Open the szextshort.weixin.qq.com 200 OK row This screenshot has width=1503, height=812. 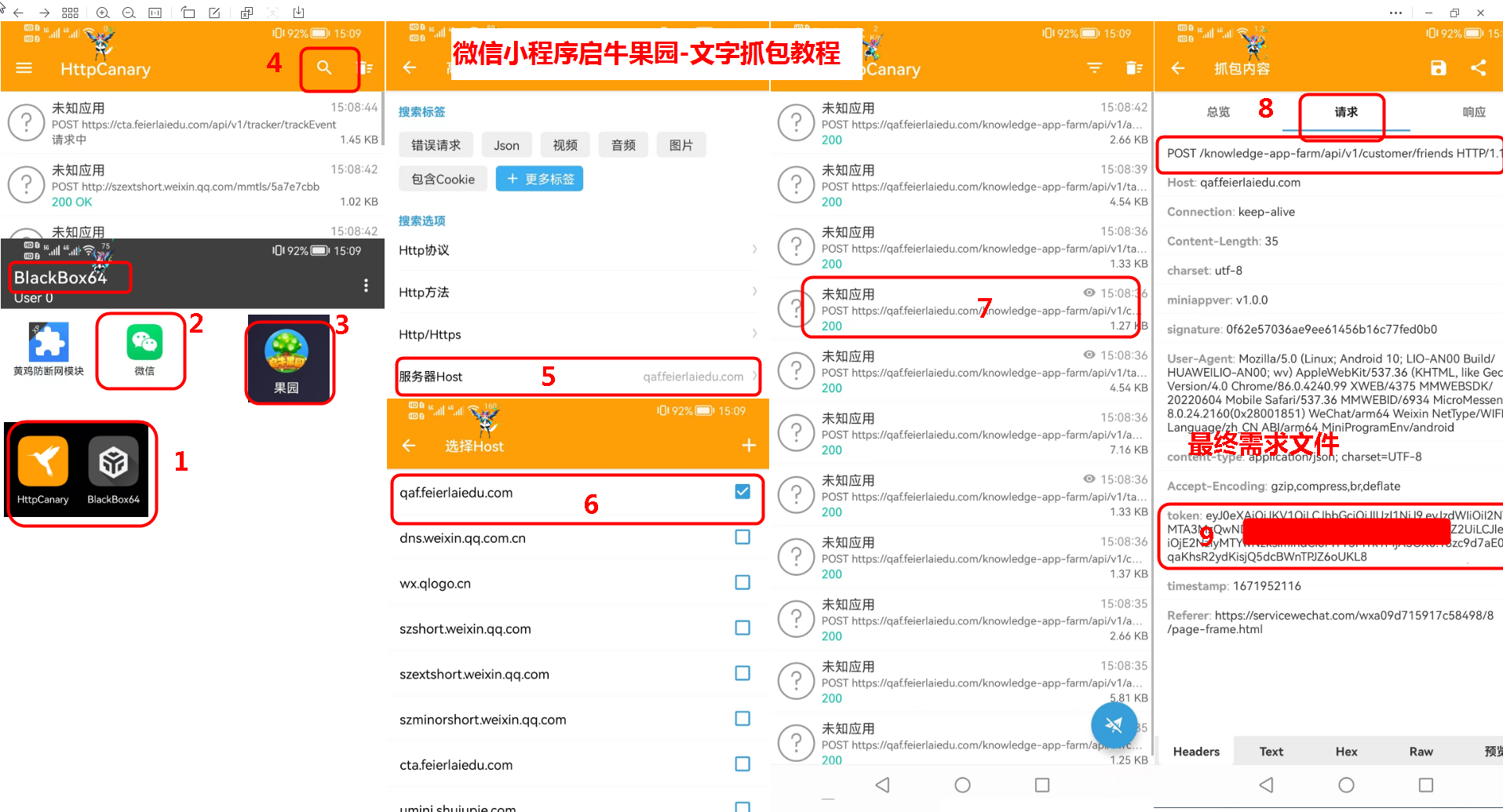[193, 185]
